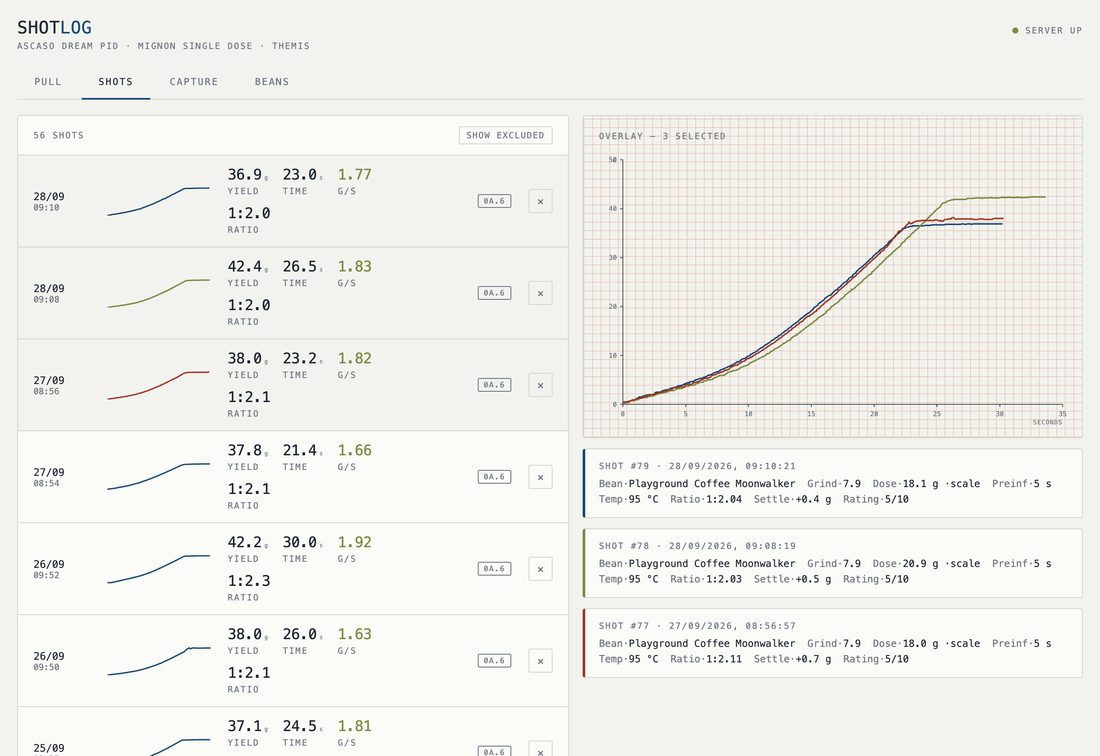Image resolution: width=1100 pixels, height=756 pixels.
Task: Click the blue sparkline of the 28/09 09:10 shot
Action: (159, 201)
